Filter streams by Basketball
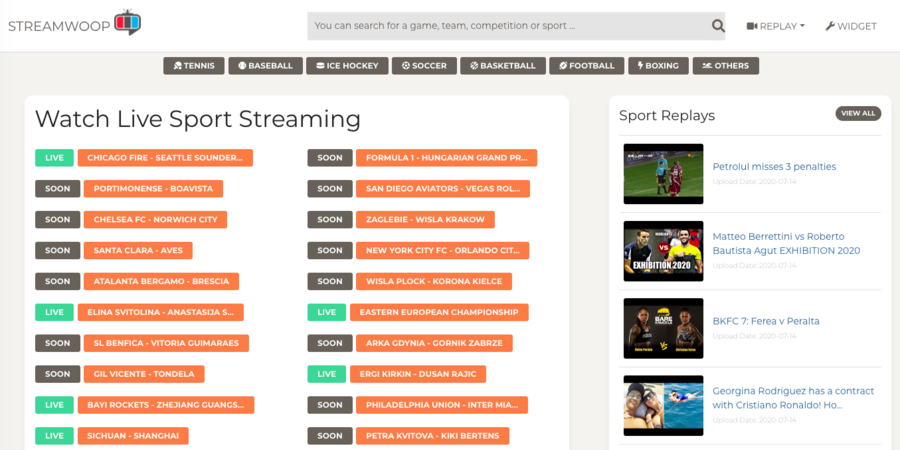 [503, 65]
